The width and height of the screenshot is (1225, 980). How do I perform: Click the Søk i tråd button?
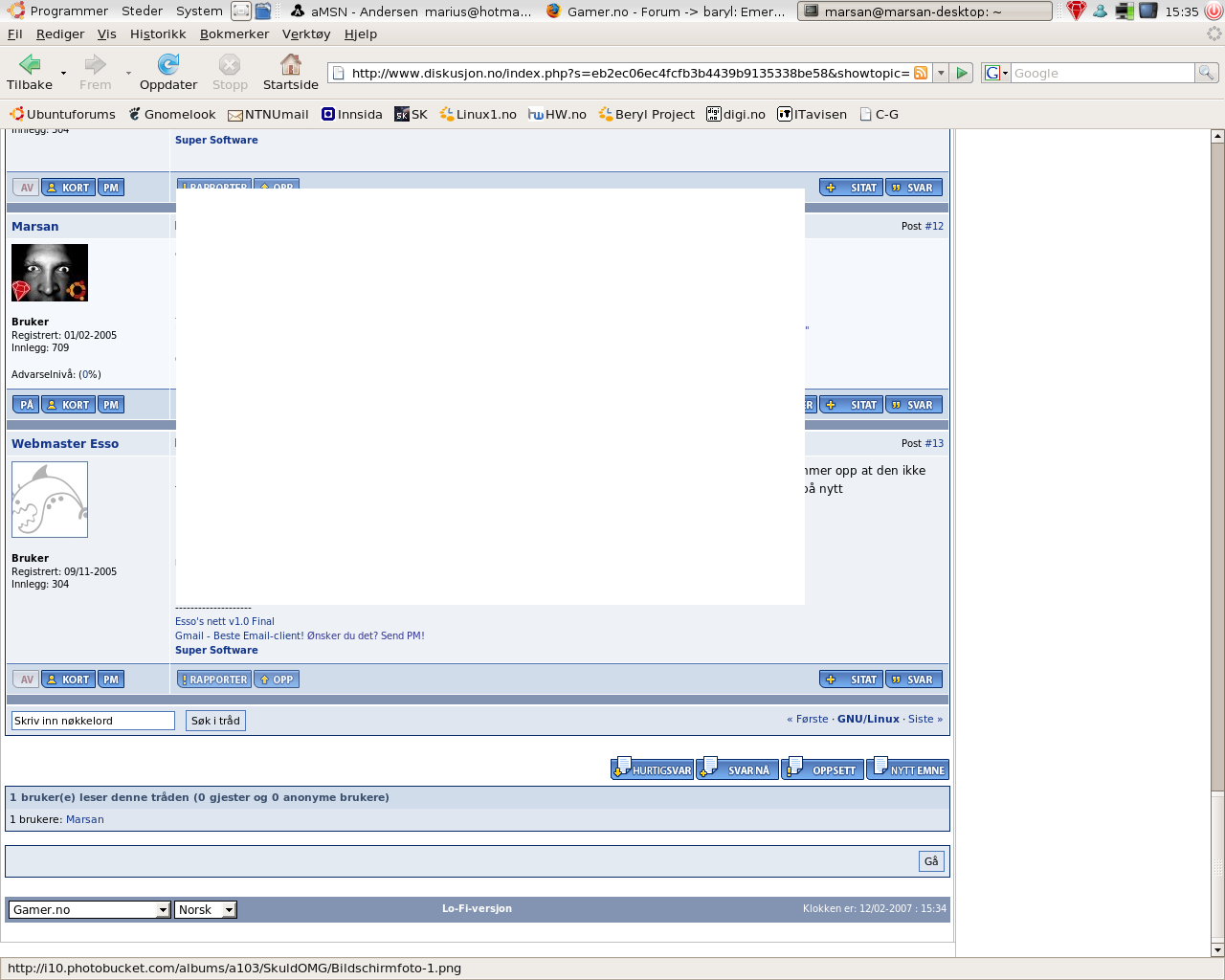click(215, 721)
